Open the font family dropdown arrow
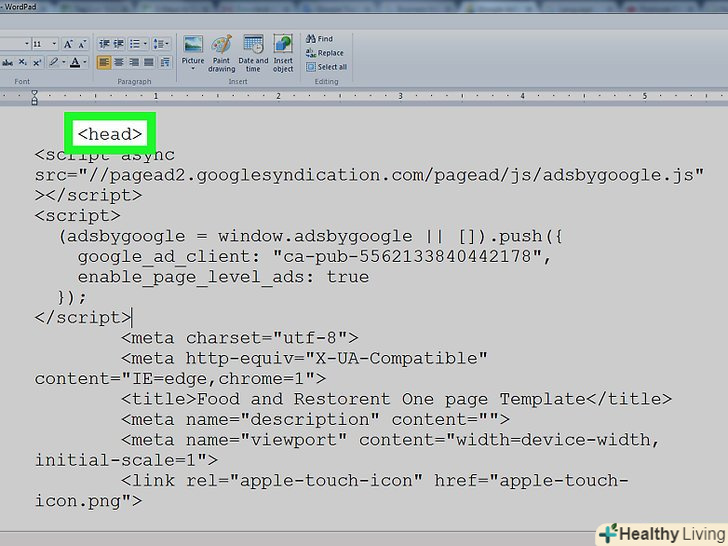 (x=26, y=44)
